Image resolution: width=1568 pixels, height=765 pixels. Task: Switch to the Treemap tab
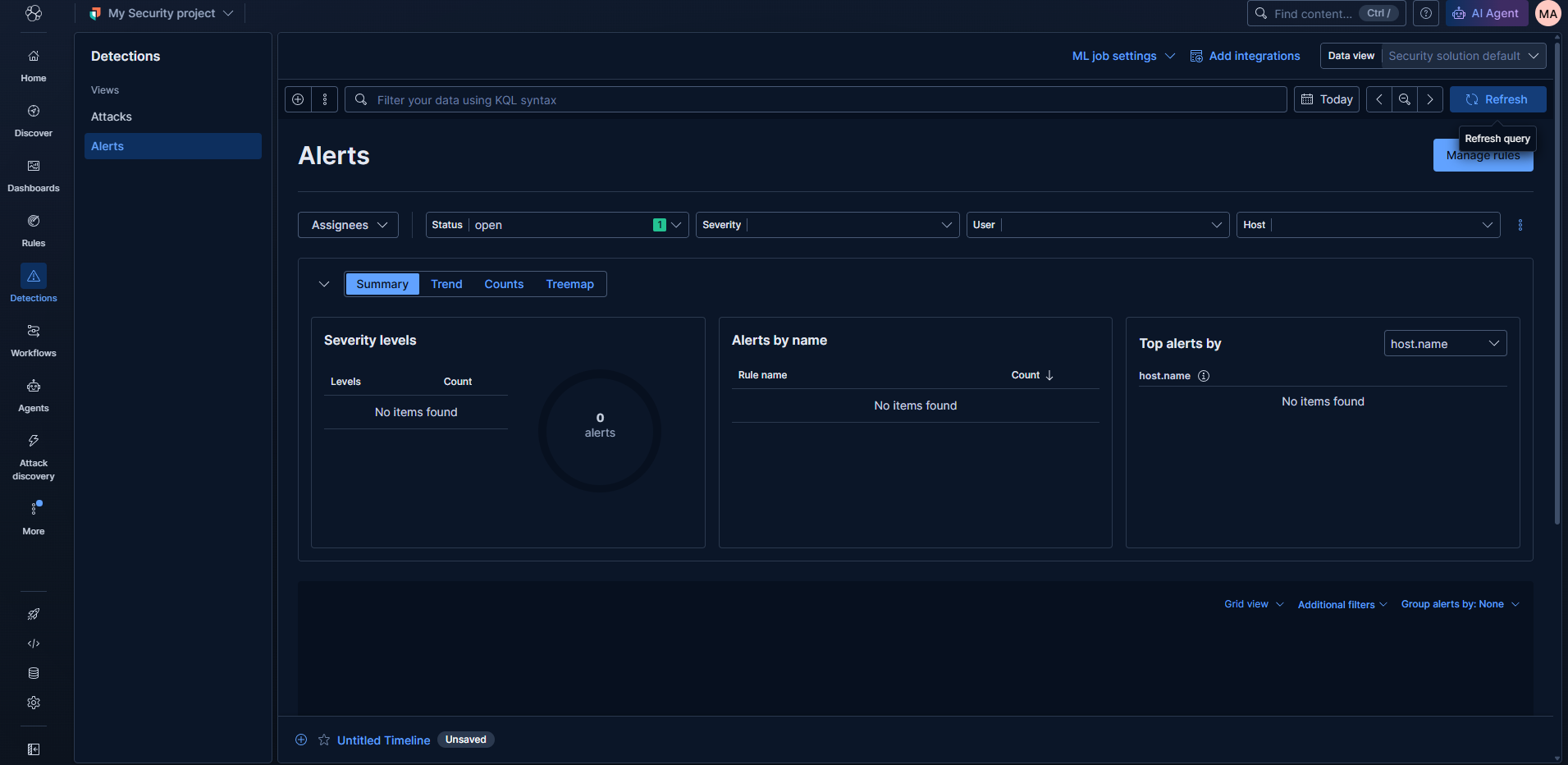569,284
